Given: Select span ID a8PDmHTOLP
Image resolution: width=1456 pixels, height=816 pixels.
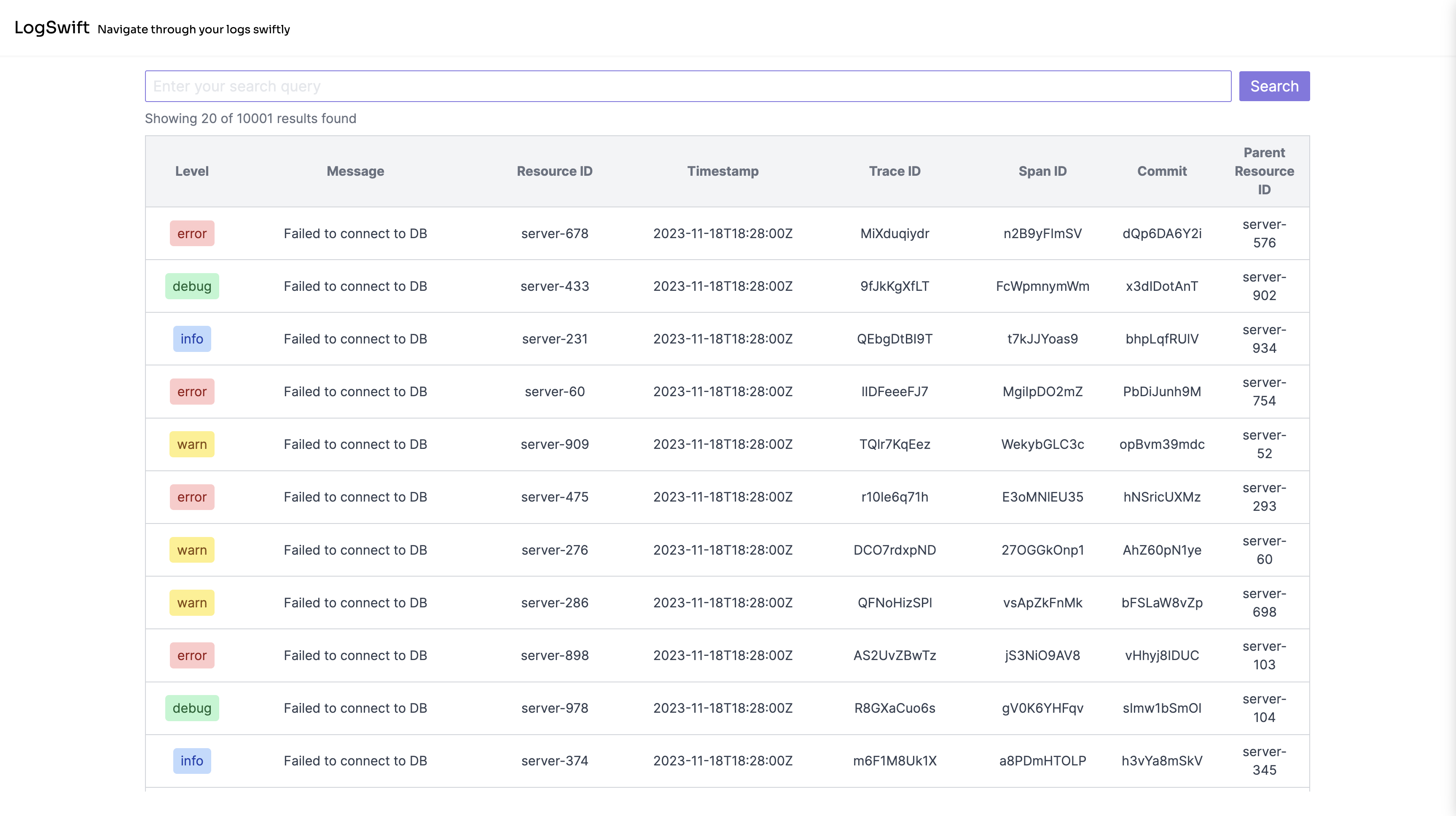Looking at the screenshot, I should 1042,761.
